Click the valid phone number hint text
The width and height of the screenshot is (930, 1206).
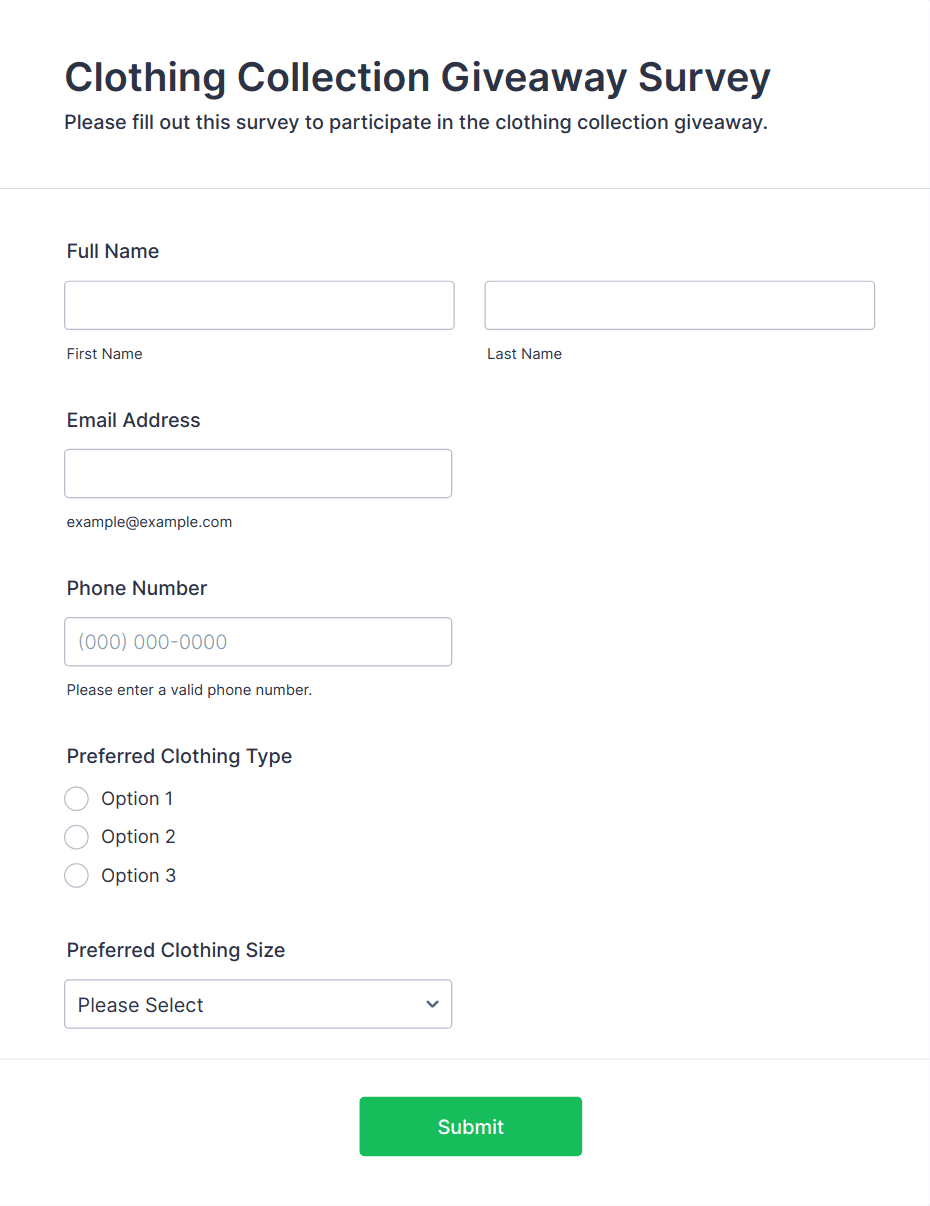coord(189,690)
